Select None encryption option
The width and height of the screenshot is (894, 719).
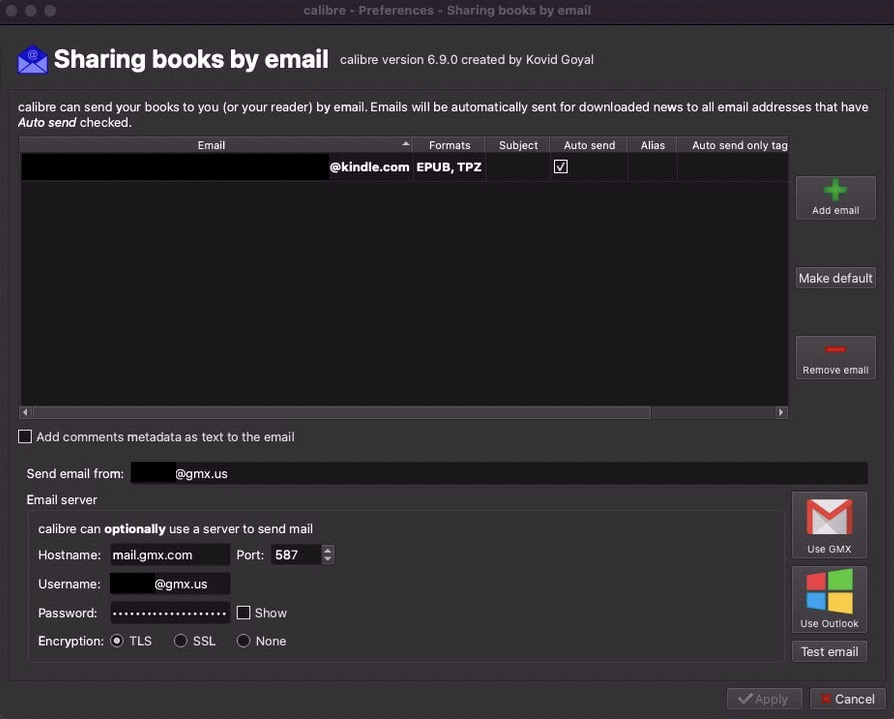[243, 641]
